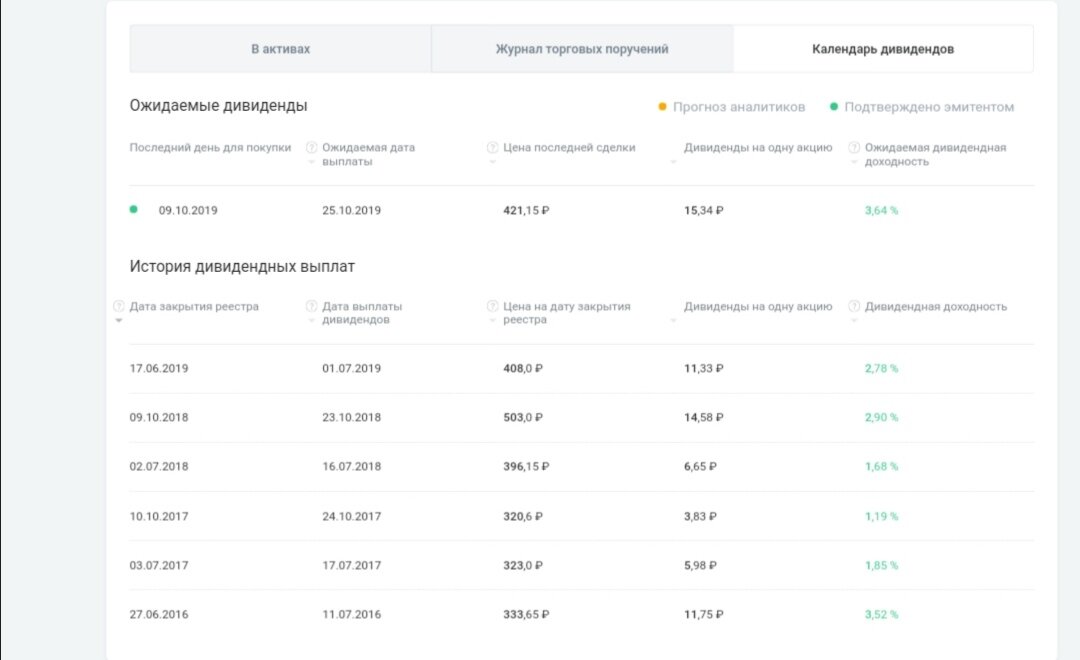Select the "Календарь дивидендов" tab

[883, 49]
